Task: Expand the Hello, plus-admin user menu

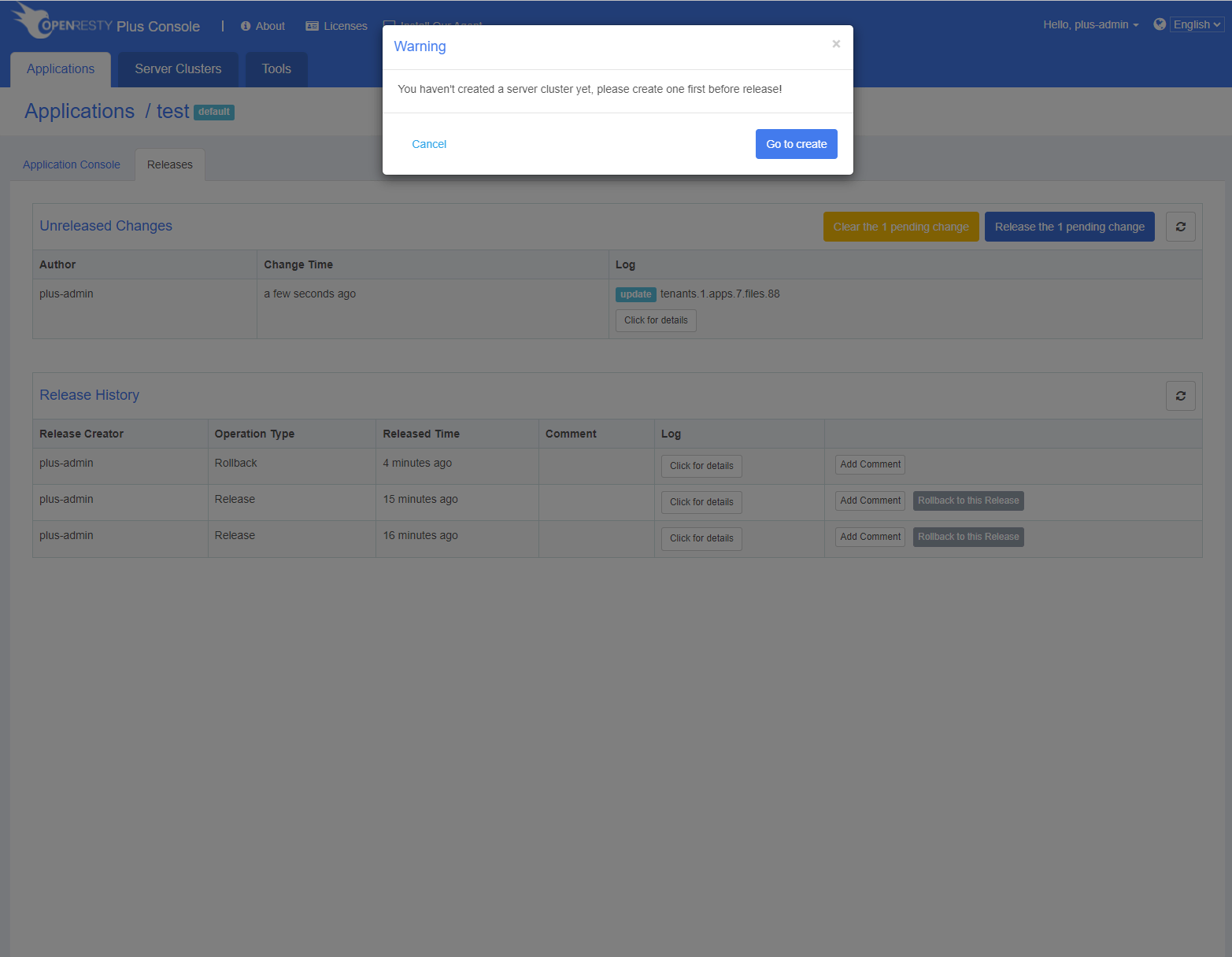Action: click(1090, 24)
